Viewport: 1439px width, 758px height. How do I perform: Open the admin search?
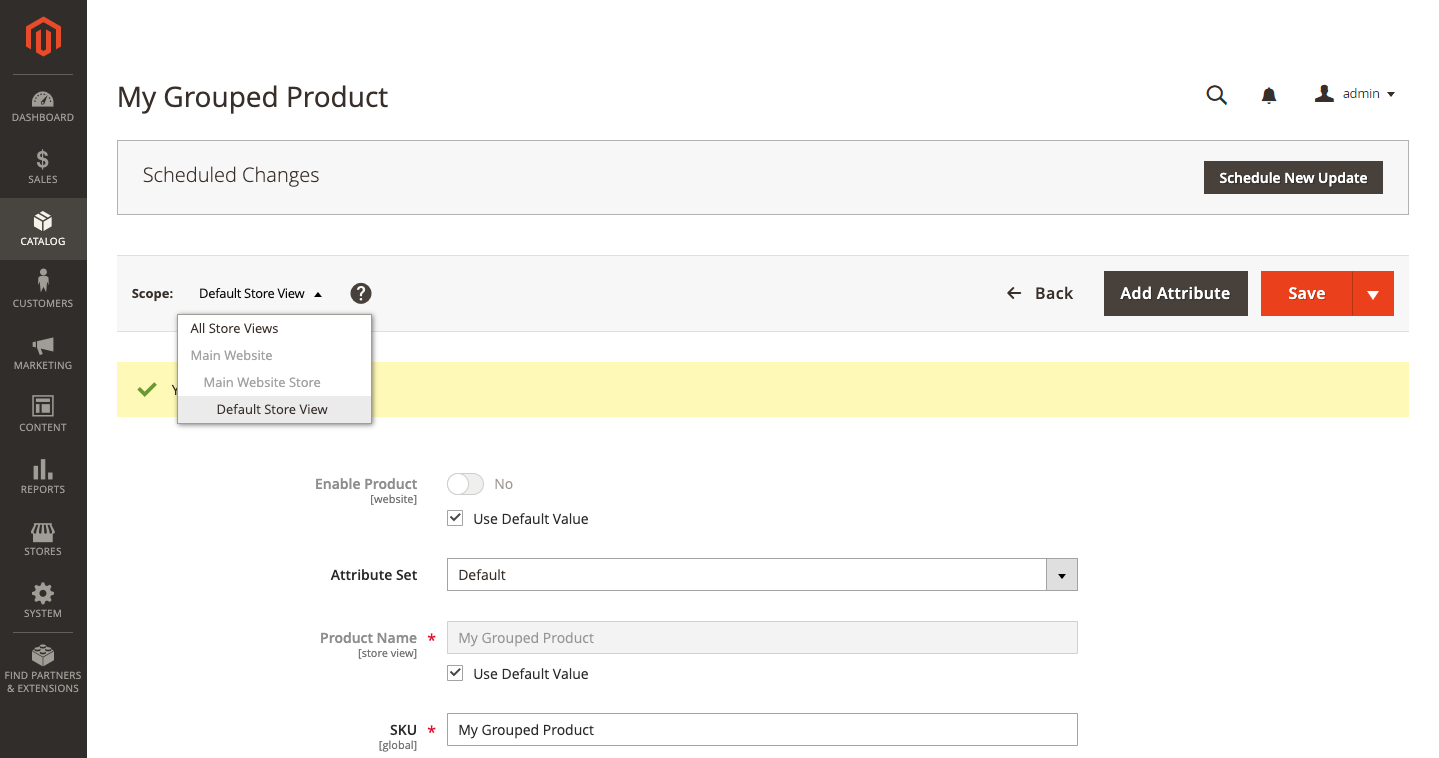pyautogui.click(x=1216, y=94)
